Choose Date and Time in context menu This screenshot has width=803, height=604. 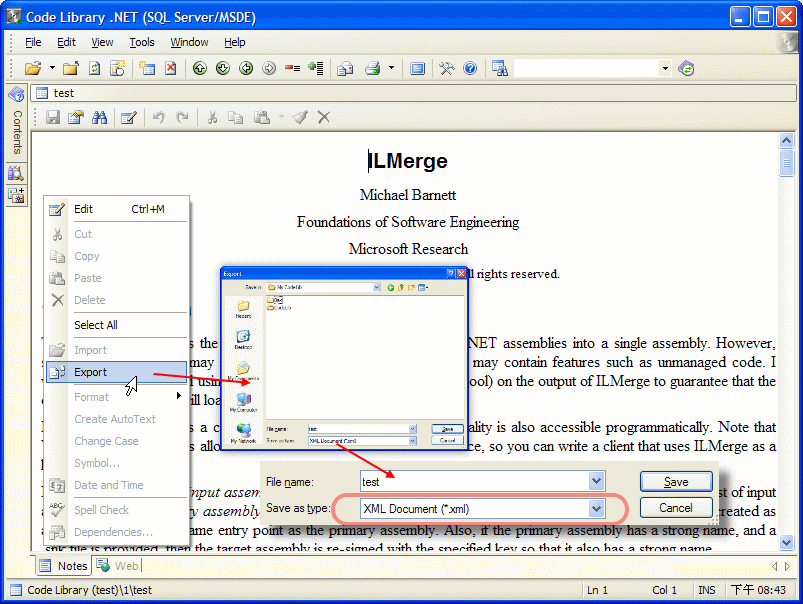click(x=117, y=485)
